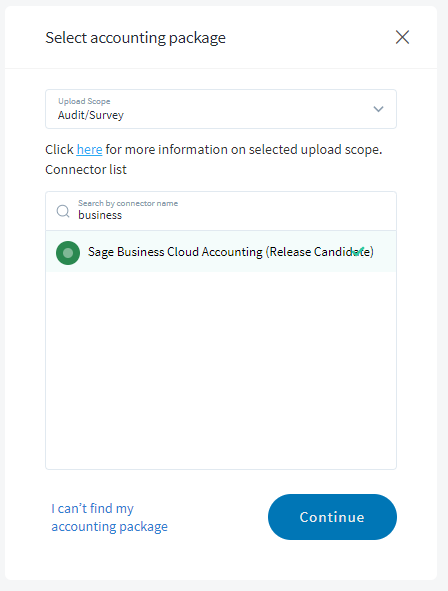Click the magnifying glass search icon
Viewport: 448px width, 591px height.
[x=63, y=211]
